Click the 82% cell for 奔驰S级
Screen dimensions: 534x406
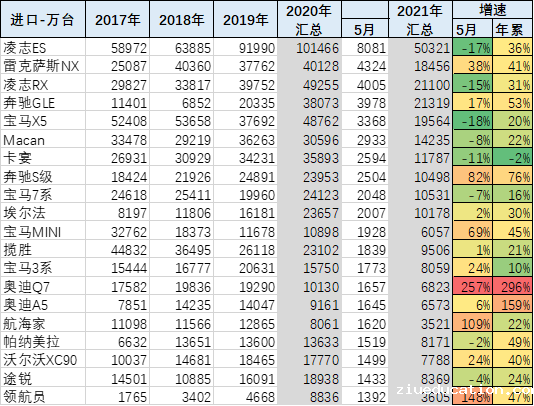point(473,176)
